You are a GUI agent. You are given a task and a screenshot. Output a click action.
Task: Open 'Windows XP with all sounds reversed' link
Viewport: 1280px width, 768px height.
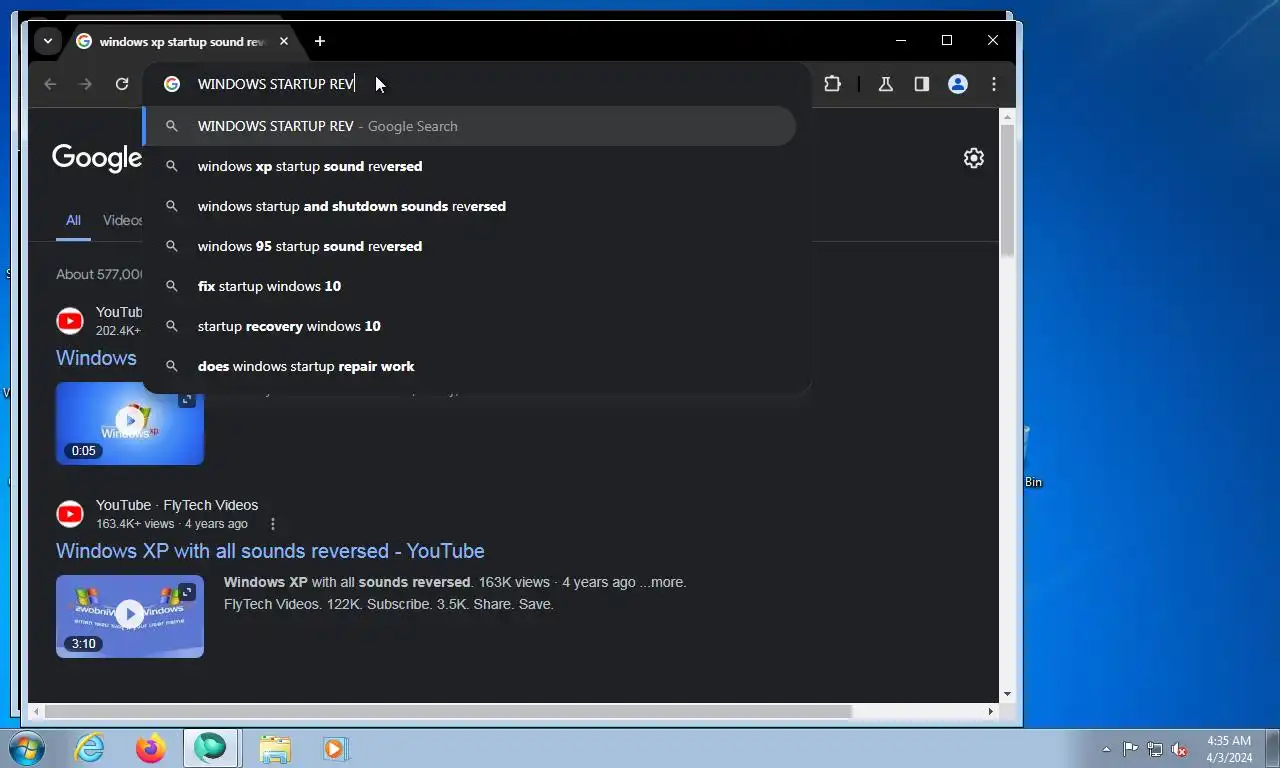click(270, 551)
